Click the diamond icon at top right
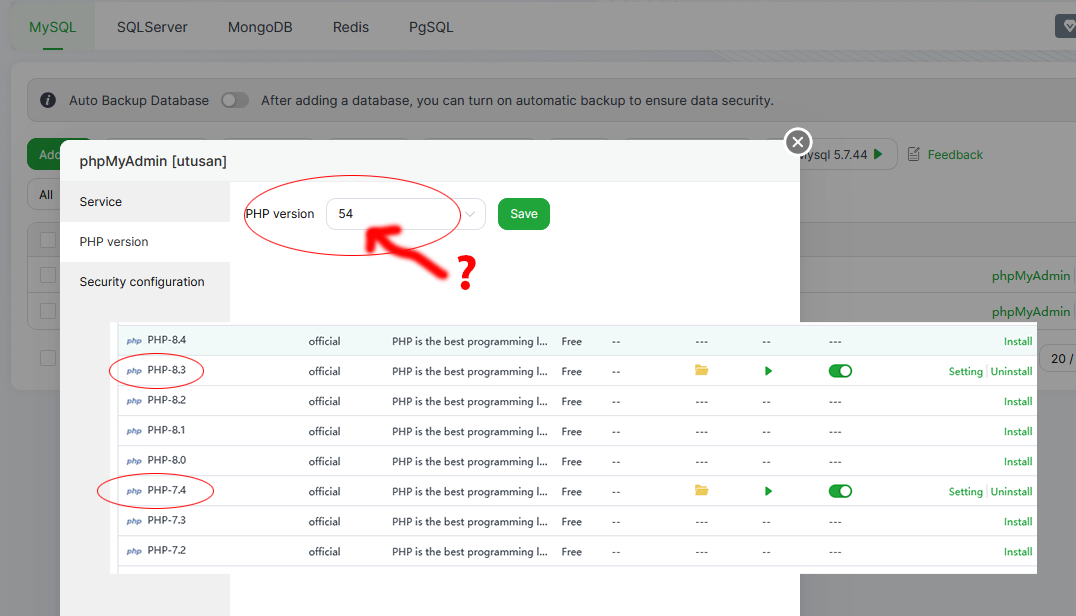Viewport: 1076px width, 616px height. 1066,26
